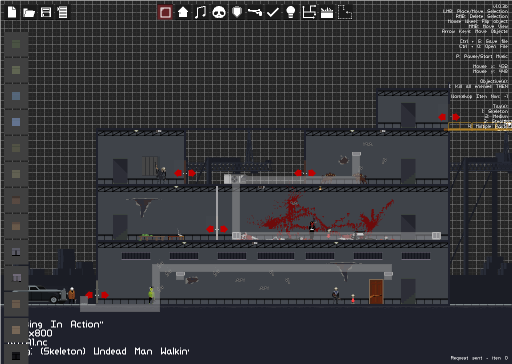Open the level properties list icon

click(x=62, y=12)
